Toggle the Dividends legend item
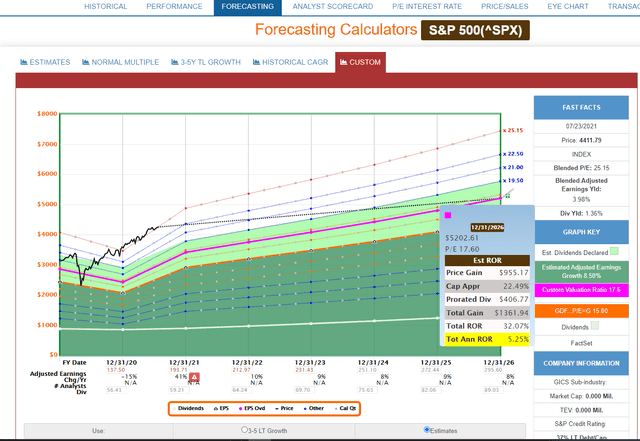This screenshot has height=441, width=640. coord(188,408)
